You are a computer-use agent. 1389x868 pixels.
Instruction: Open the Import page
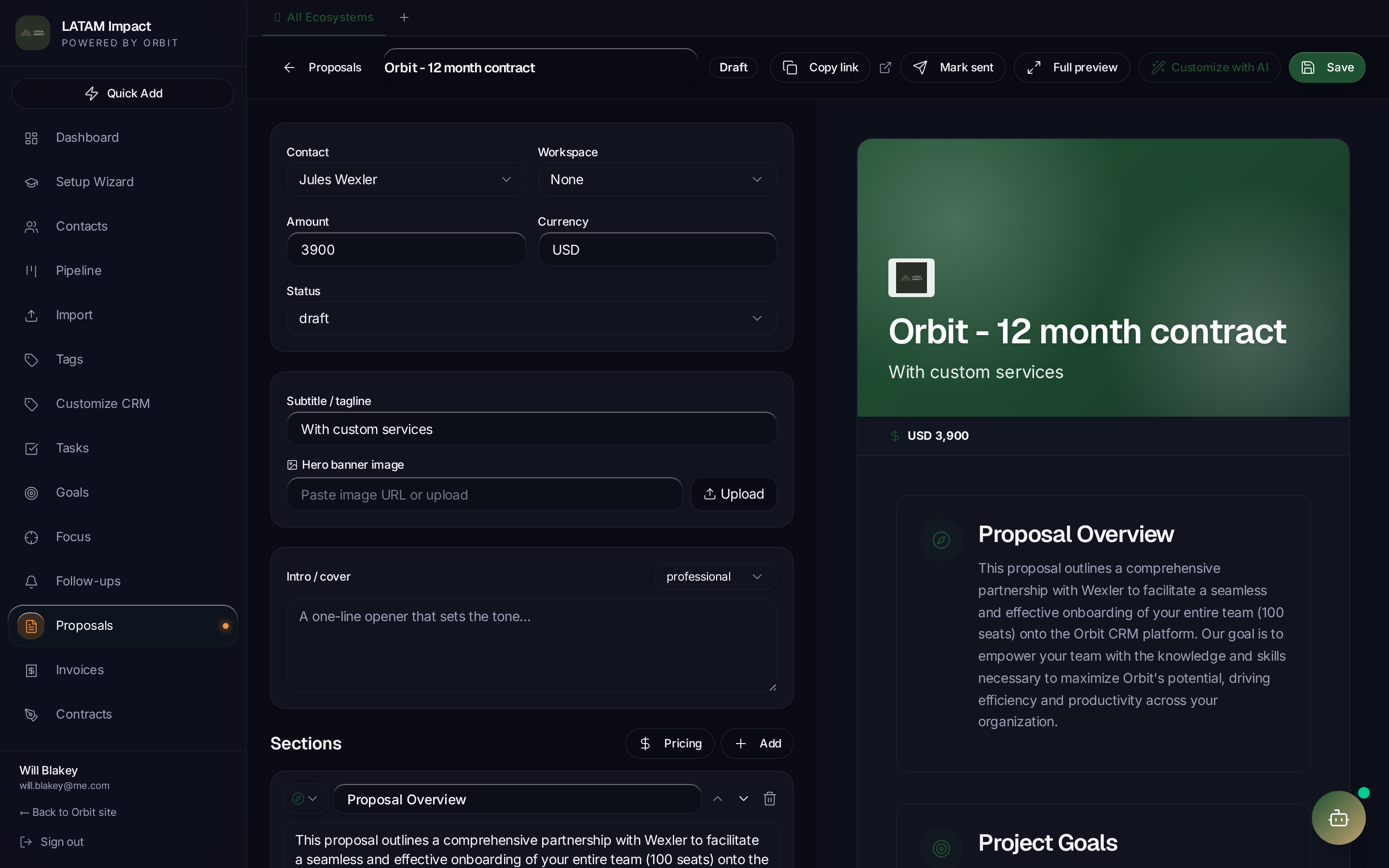coord(123,315)
